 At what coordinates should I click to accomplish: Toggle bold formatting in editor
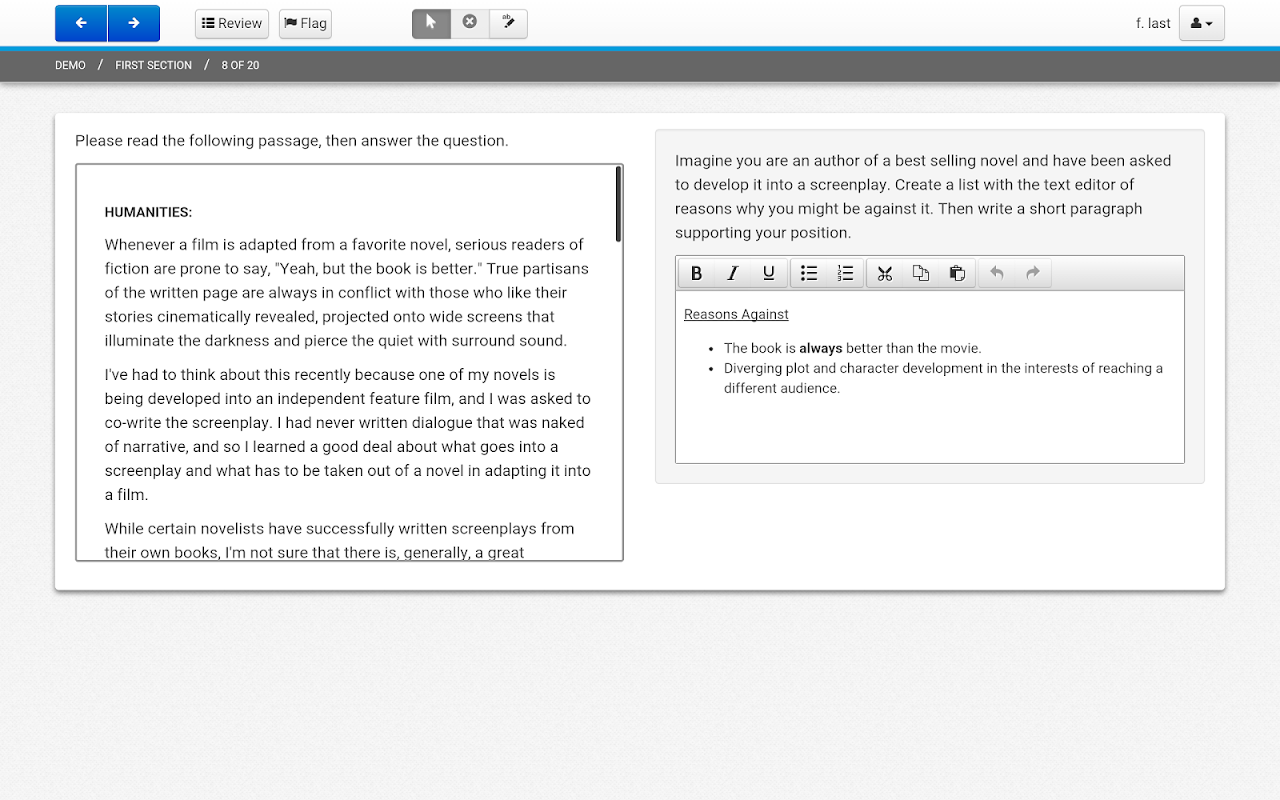[697, 273]
